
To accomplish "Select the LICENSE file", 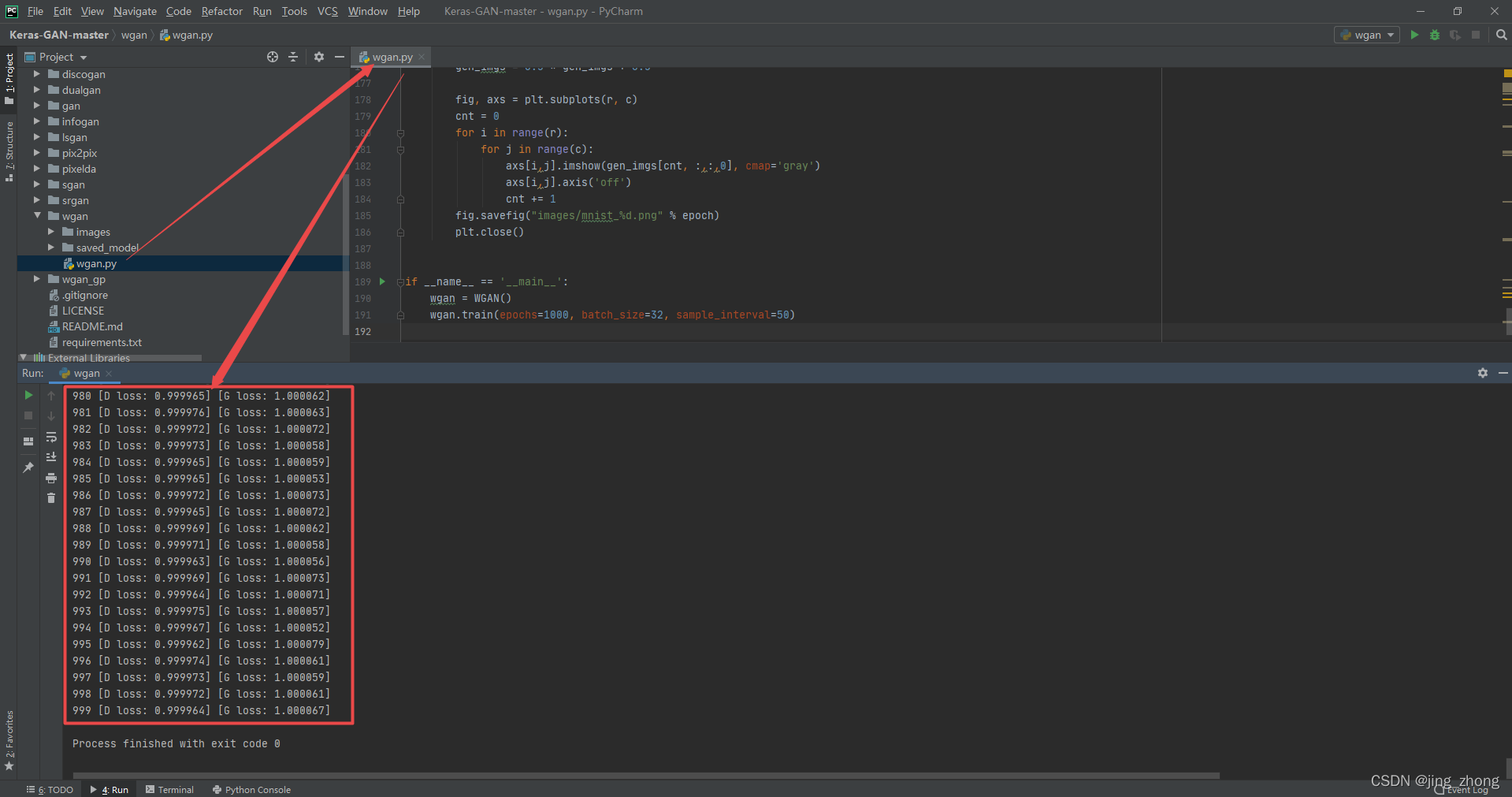I will [x=83, y=311].
